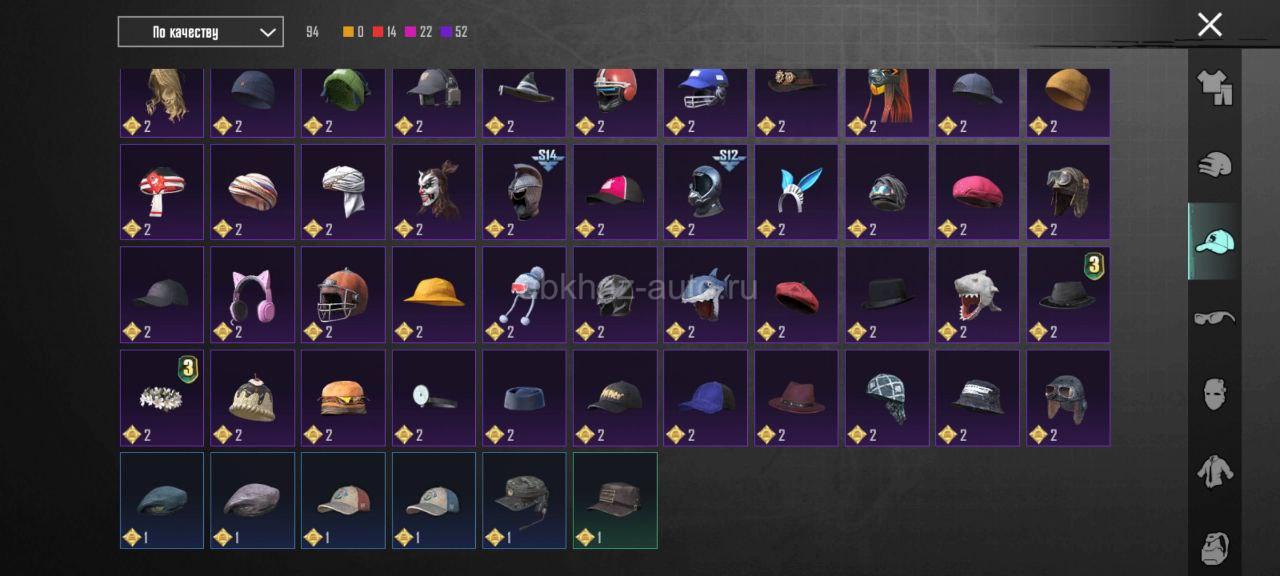Select the highlighted cap headwear tab

(1214, 241)
